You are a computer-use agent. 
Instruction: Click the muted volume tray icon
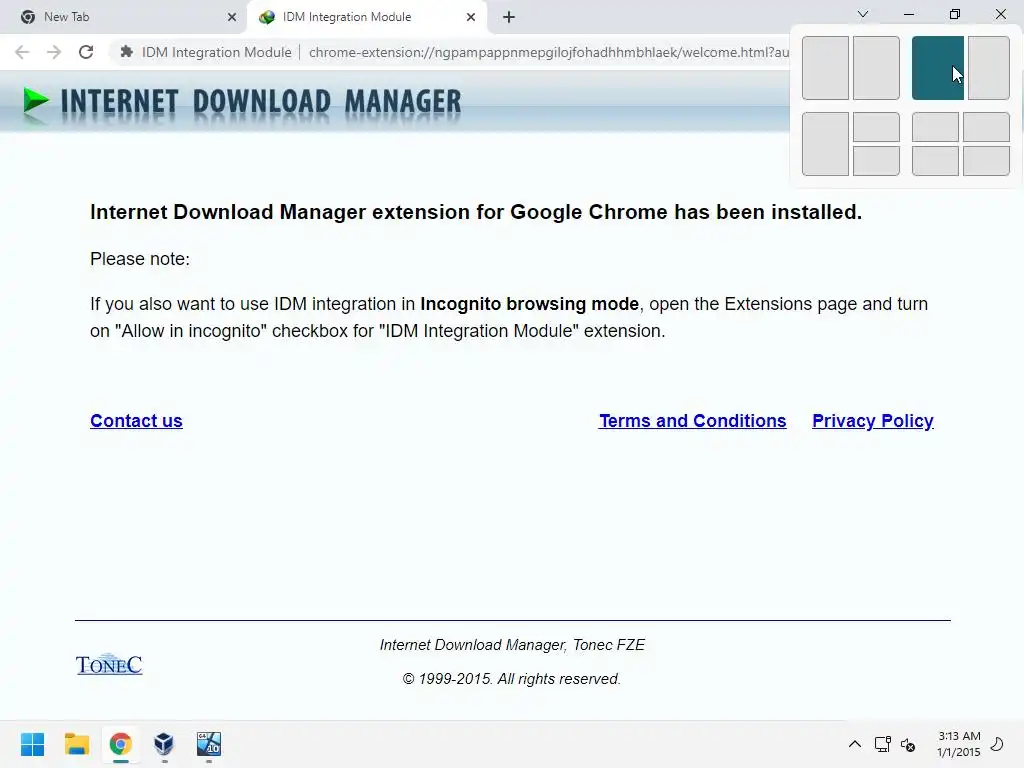908,744
